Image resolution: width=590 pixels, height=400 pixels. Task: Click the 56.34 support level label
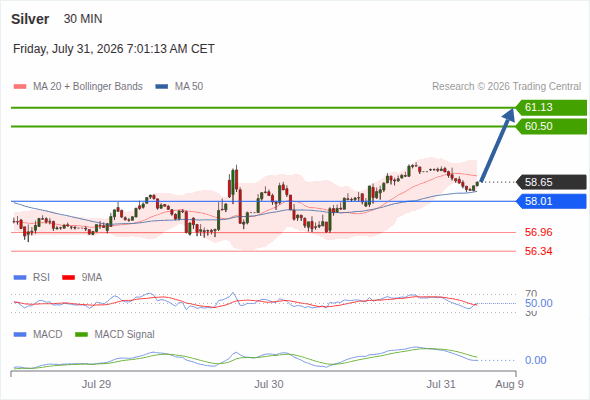(x=538, y=251)
